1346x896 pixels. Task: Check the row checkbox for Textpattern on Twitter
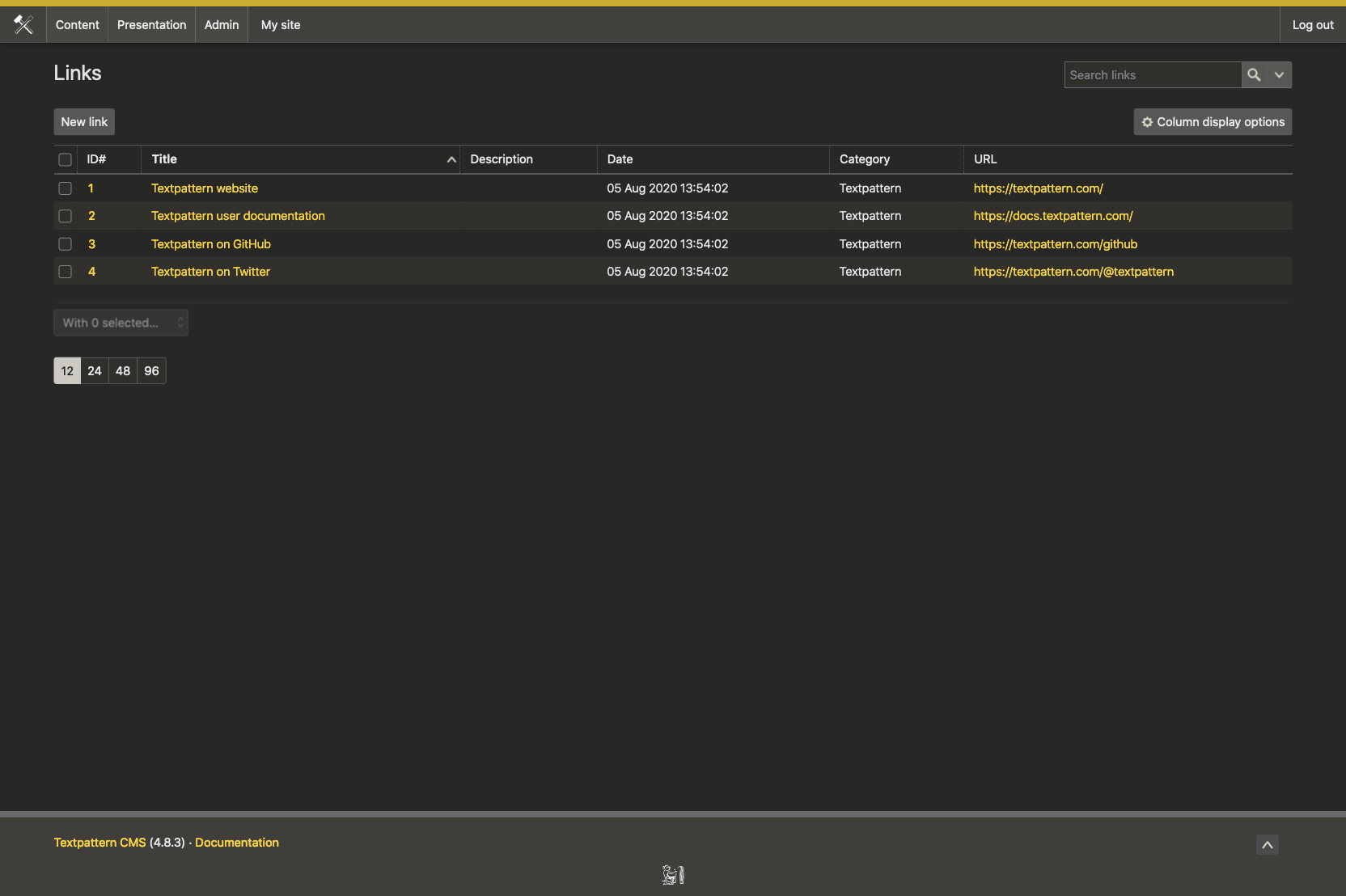point(65,272)
